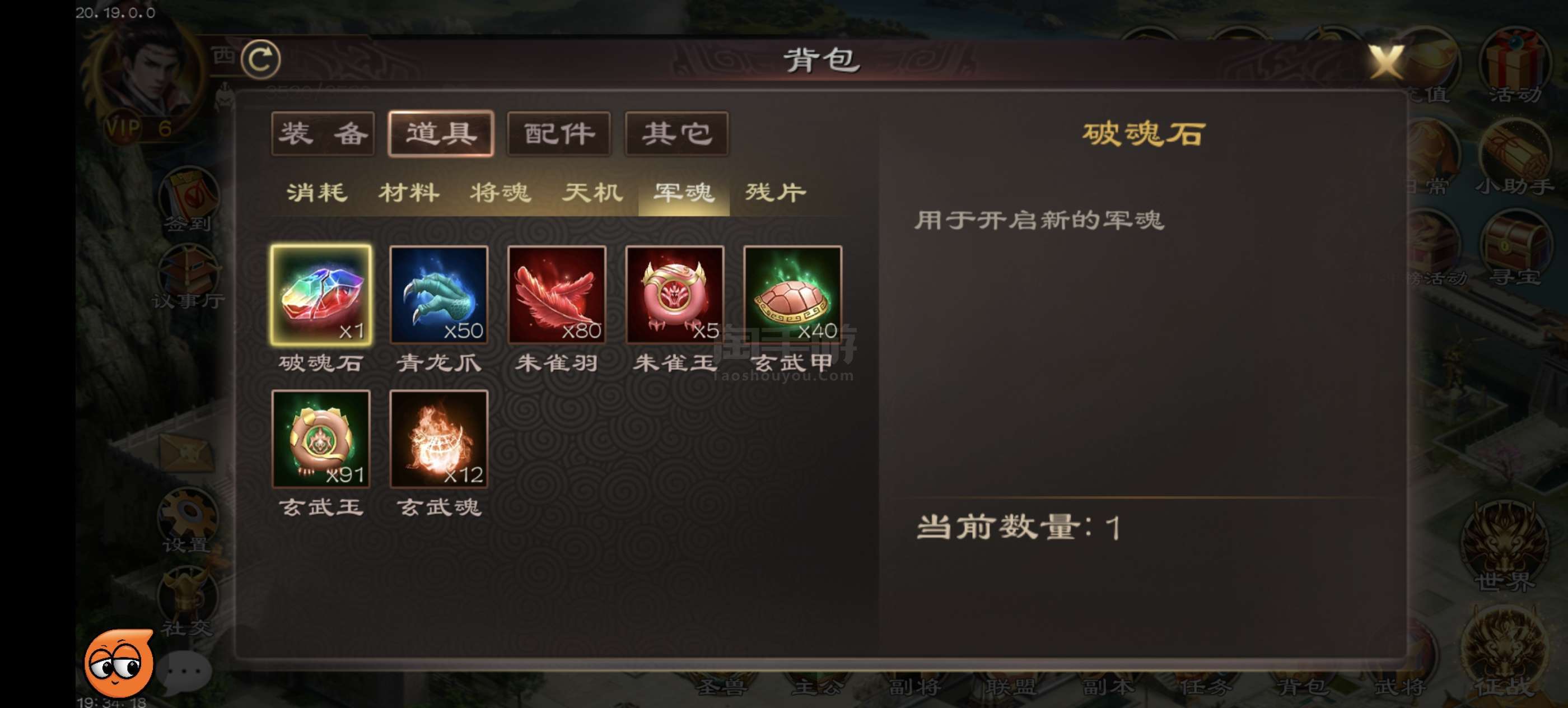Switch to the 装备 tab
This screenshot has width=1568, height=708.
click(323, 133)
